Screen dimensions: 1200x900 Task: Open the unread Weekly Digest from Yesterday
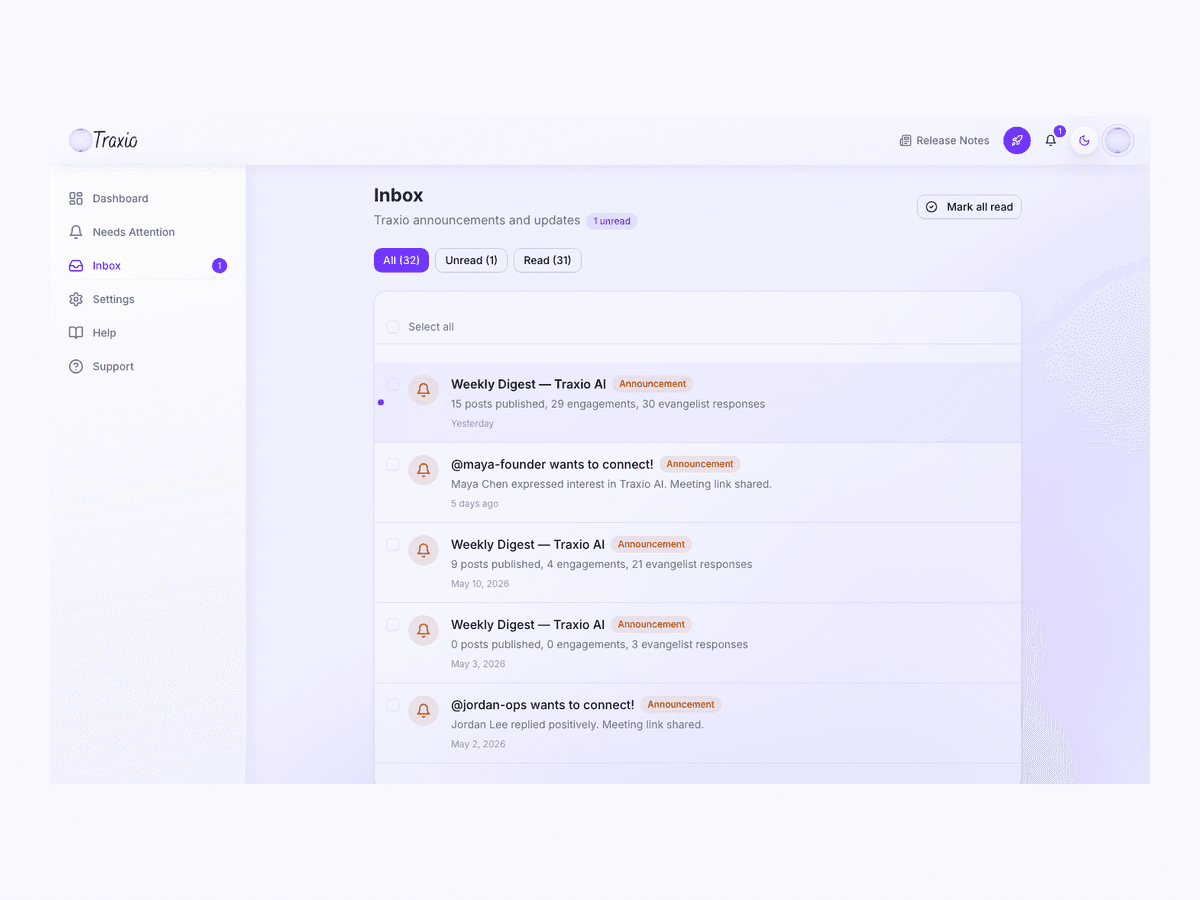tap(697, 403)
